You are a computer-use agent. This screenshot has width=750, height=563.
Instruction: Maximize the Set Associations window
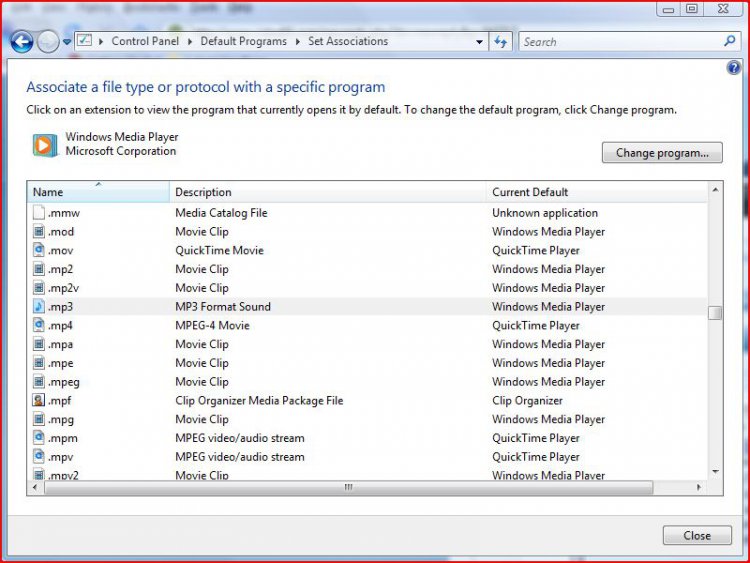(x=692, y=9)
